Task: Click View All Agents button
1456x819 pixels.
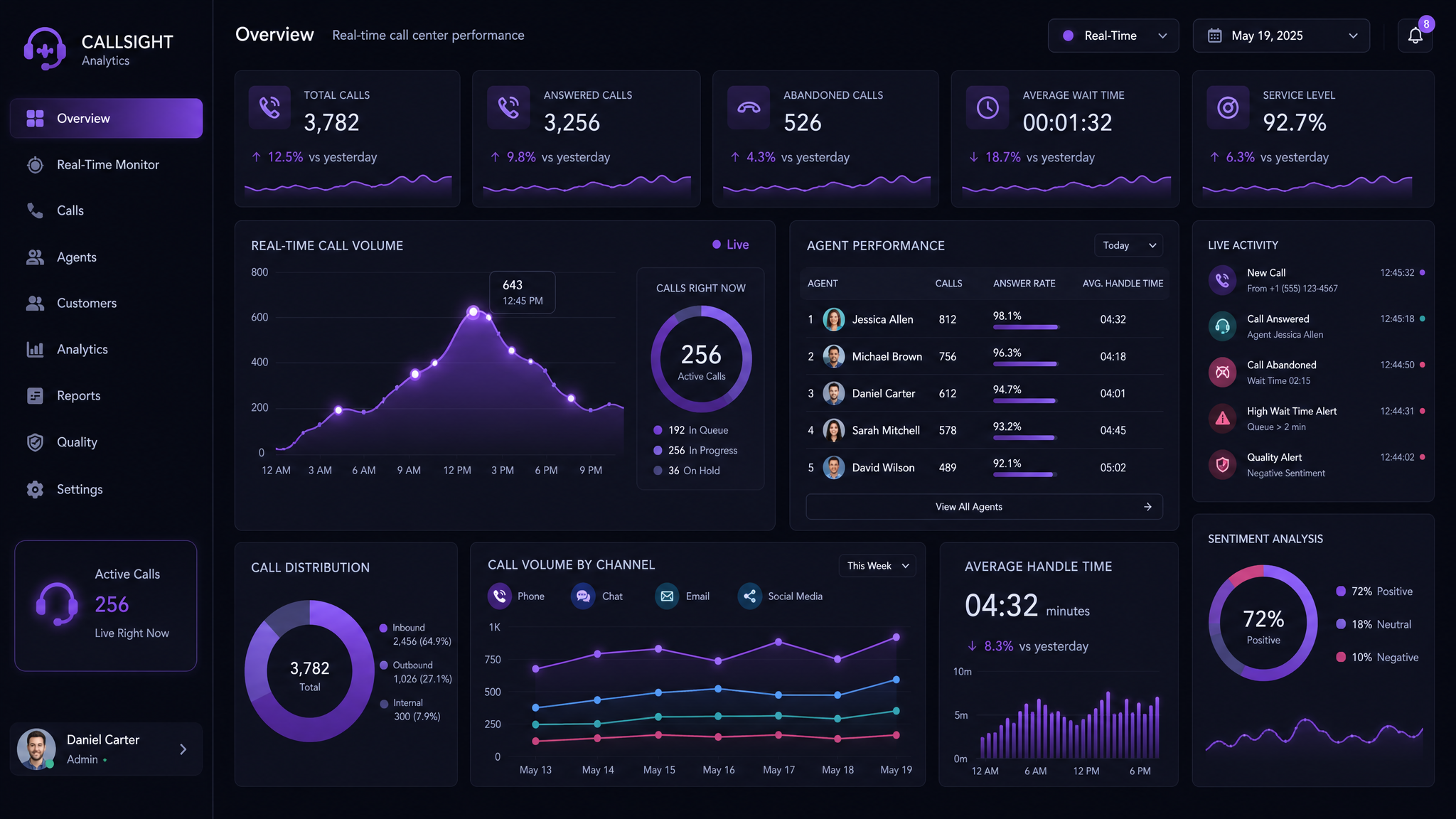Action: point(984,507)
